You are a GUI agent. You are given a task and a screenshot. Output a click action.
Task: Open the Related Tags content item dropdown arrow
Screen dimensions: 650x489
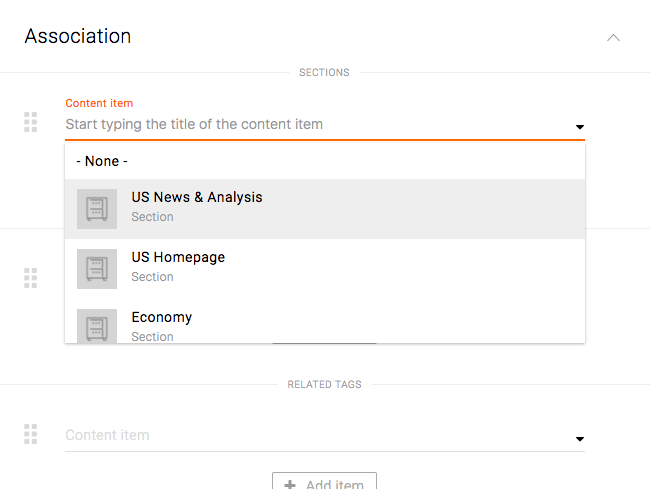579,439
